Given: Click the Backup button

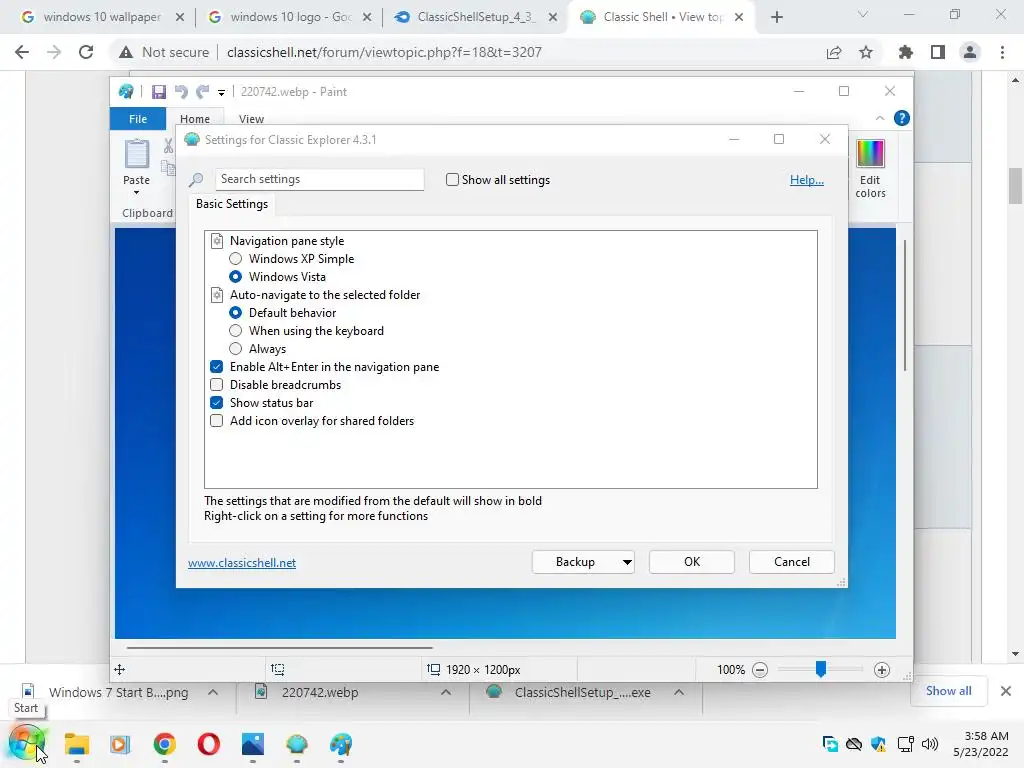Looking at the screenshot, I should point(575,562).
